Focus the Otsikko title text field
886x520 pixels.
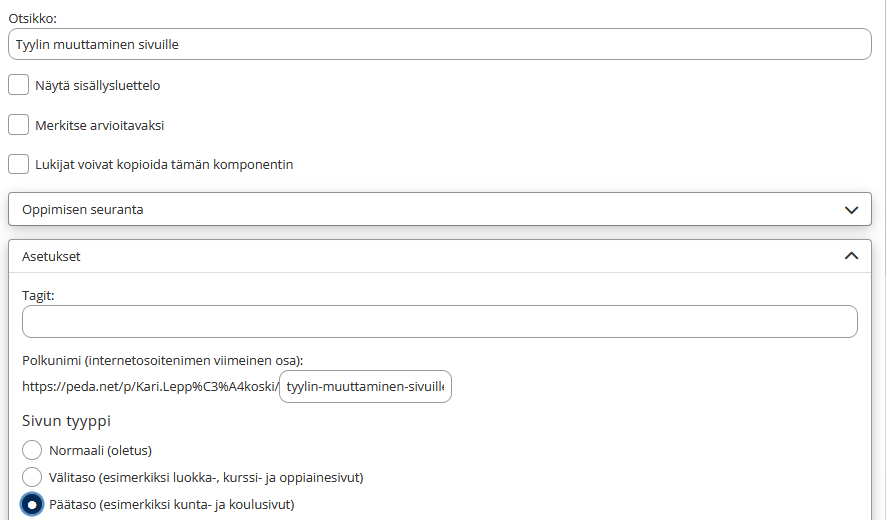coord(438,44)
